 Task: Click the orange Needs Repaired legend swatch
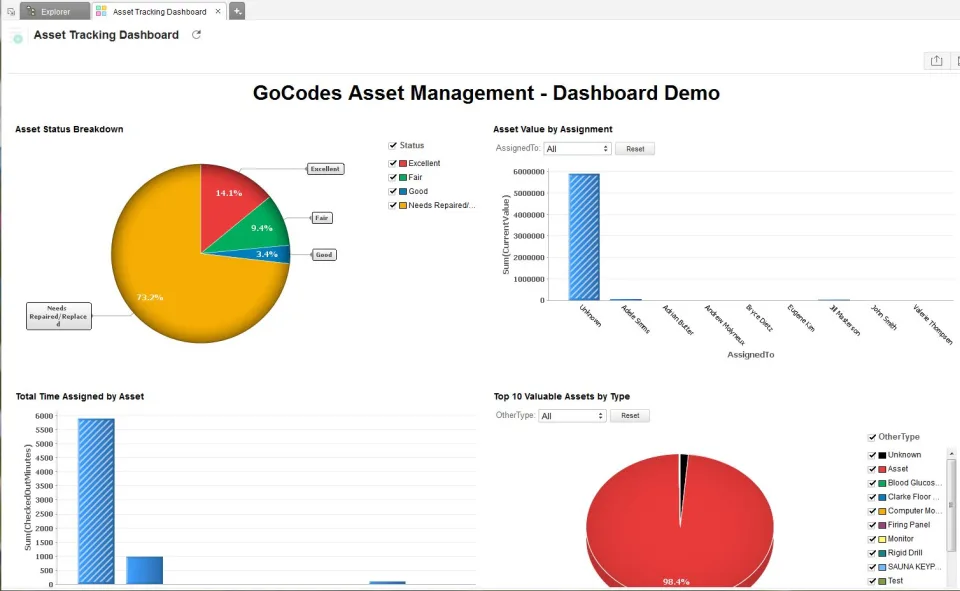pyautogui.click(x=403, y=206)
